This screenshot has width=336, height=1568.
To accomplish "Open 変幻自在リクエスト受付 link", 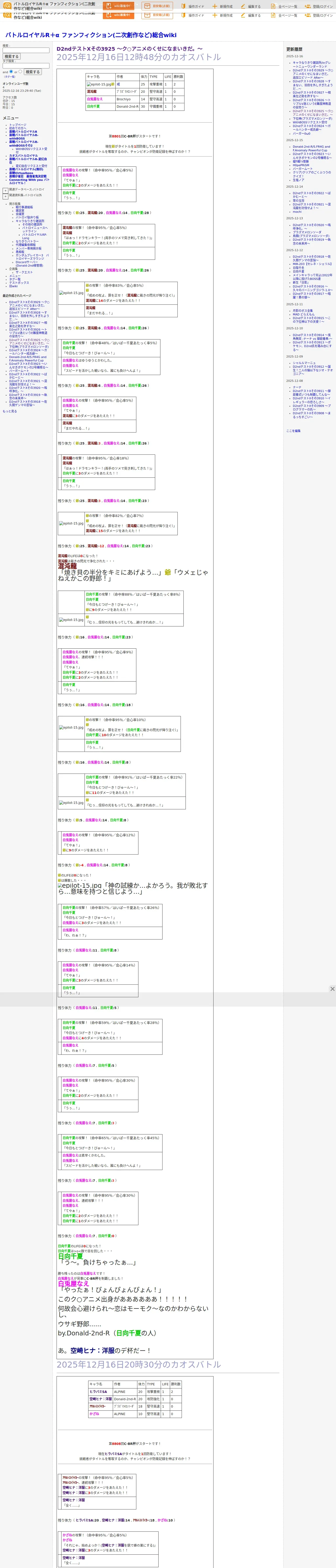I will click(x=31, y=166).
